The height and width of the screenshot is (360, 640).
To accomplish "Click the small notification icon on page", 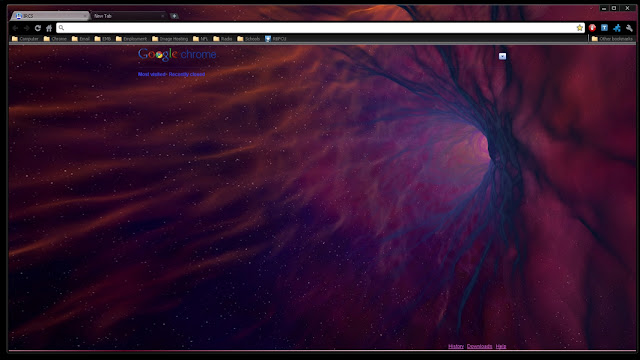I will 502,56.
